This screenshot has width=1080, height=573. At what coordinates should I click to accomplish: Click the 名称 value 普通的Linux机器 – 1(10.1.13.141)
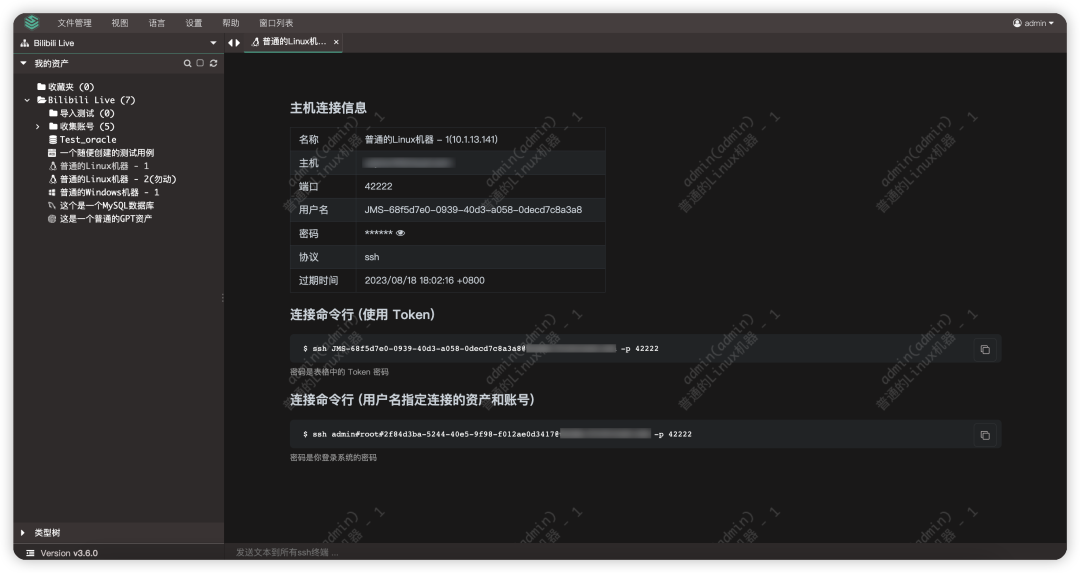(431, 139)
